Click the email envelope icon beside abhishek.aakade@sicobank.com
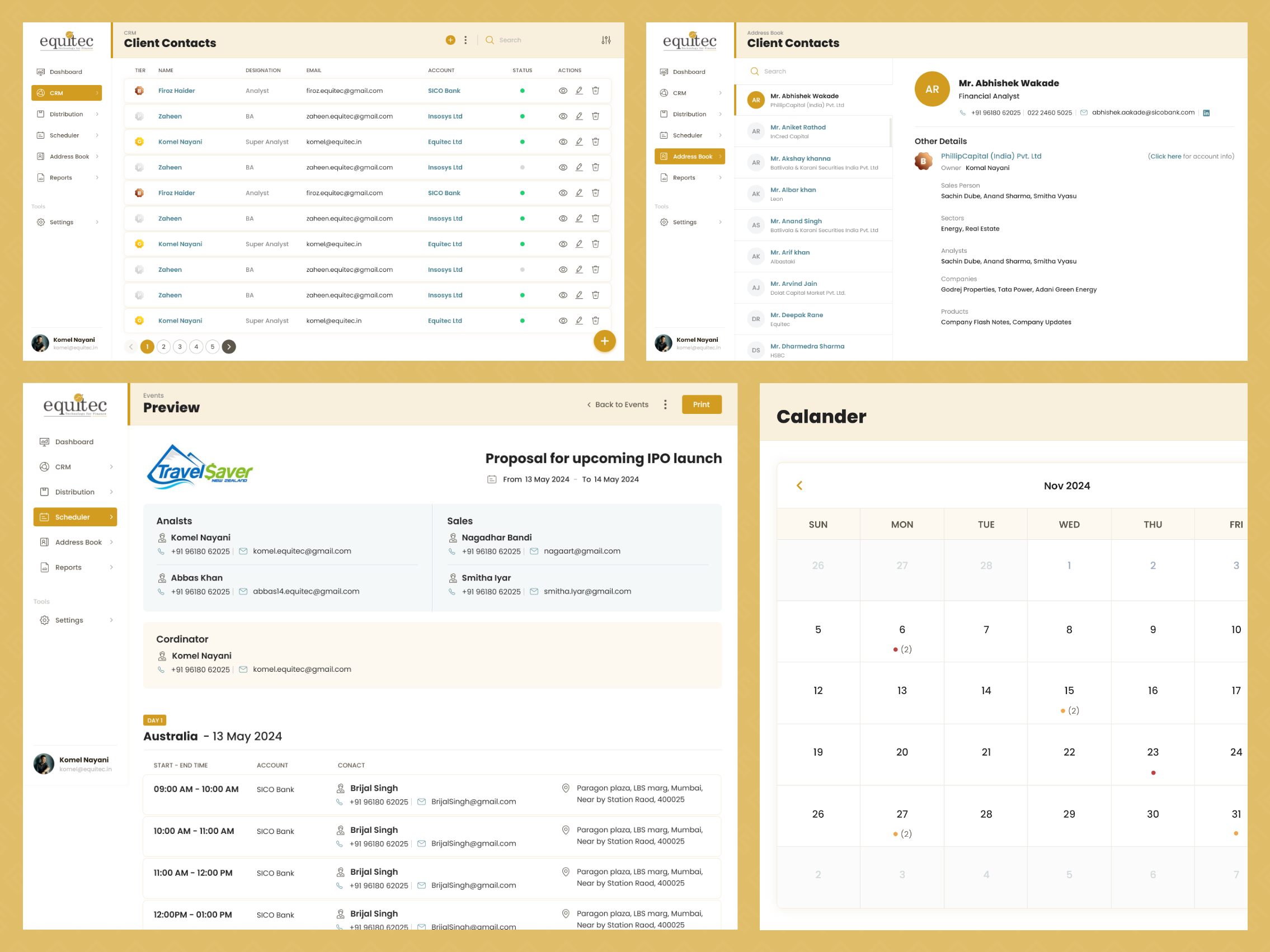 (x=1084, y=112)
